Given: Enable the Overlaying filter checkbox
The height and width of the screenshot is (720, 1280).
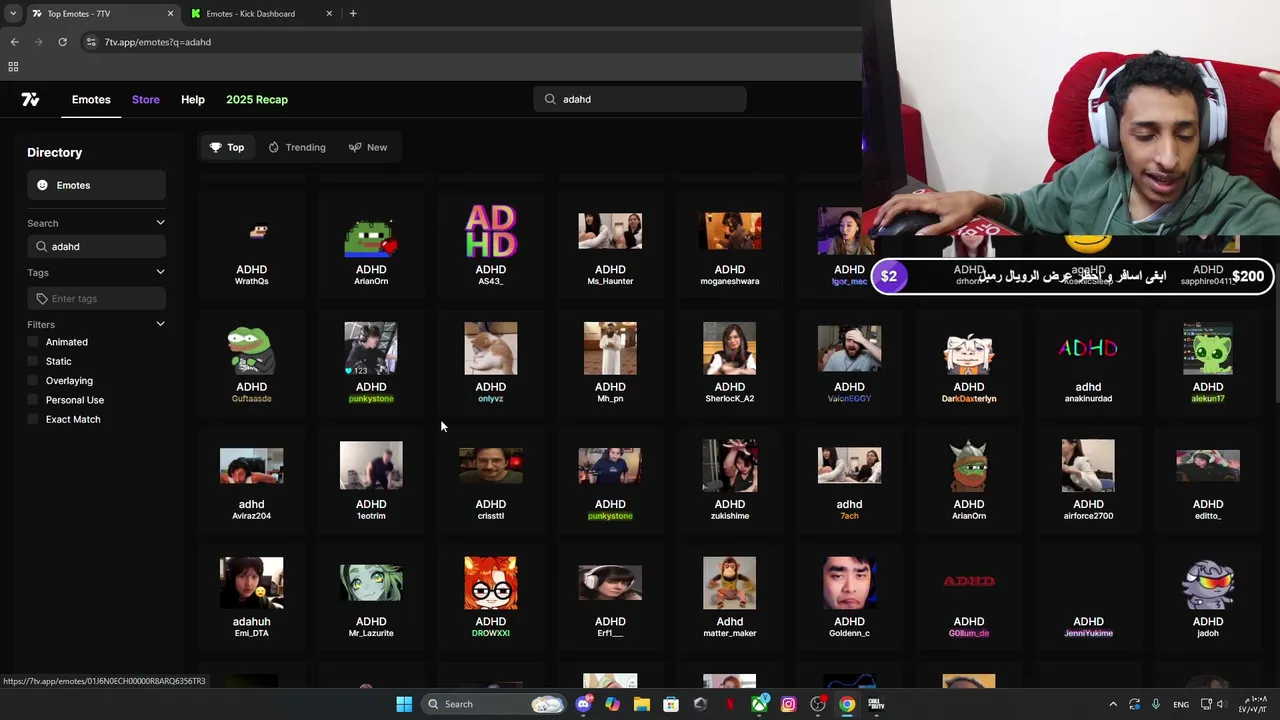Looking at the screenshot, I should tap(33, 380).
